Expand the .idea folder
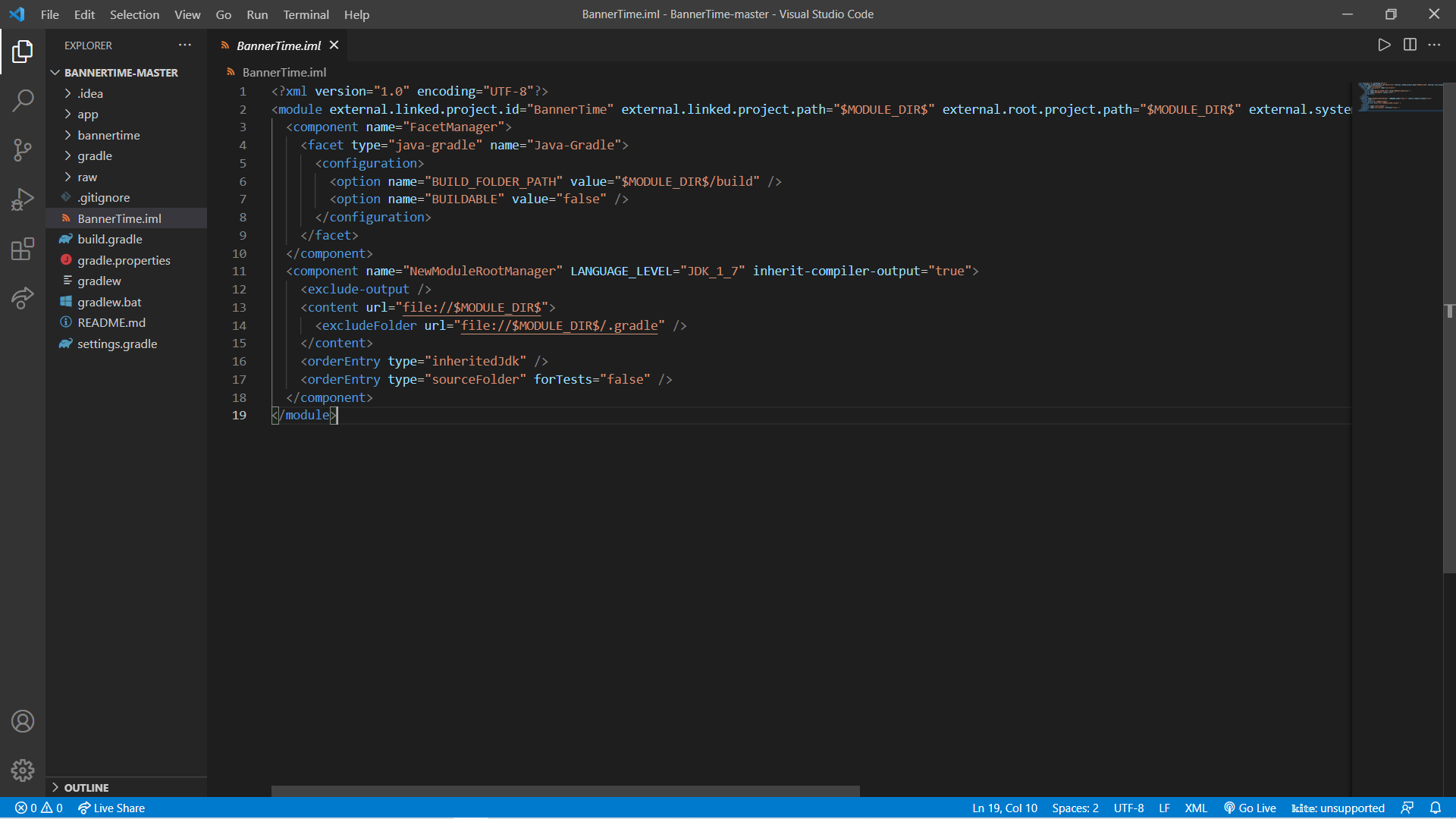Viewport: 1456px width, 819px height. pos(89,93)
